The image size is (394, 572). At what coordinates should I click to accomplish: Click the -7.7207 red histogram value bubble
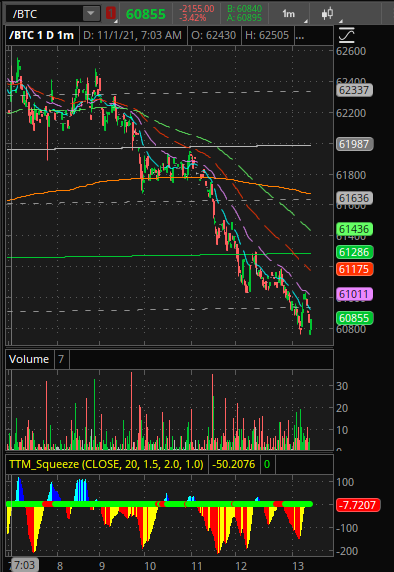(x=358, y=505)
